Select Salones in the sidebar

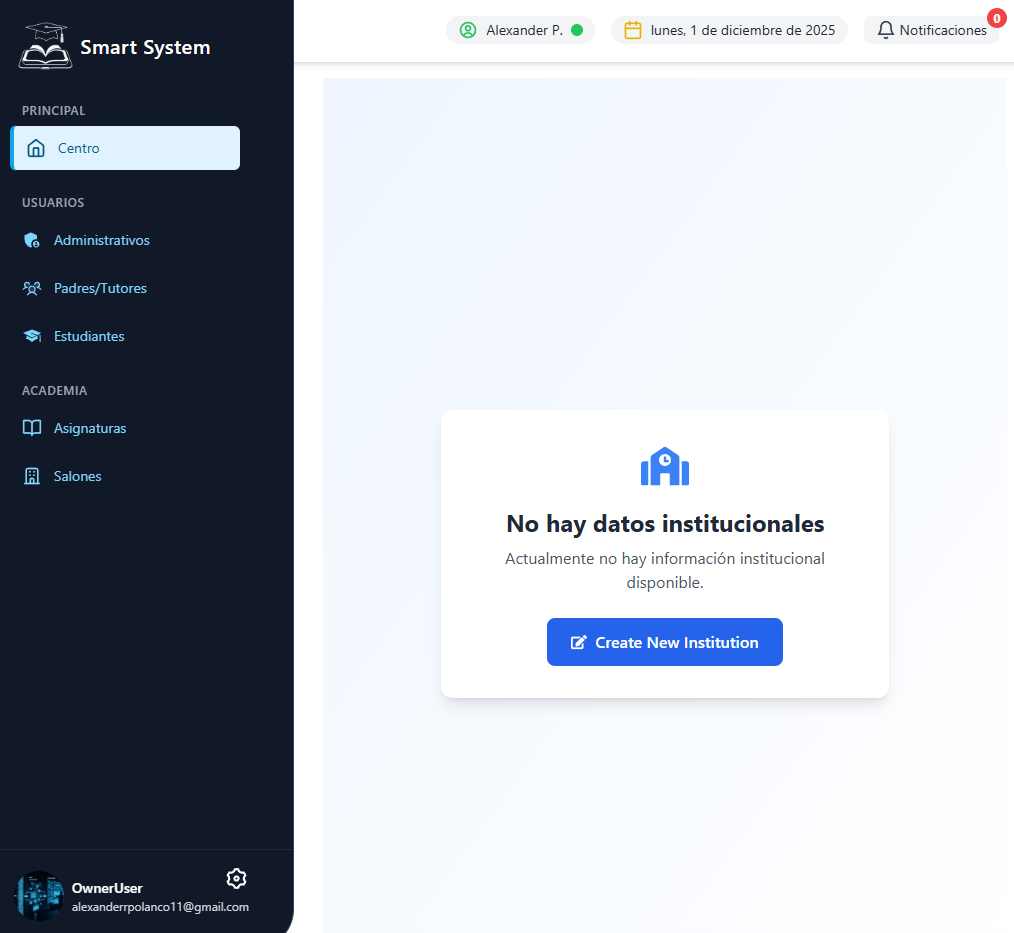(77, 476)
